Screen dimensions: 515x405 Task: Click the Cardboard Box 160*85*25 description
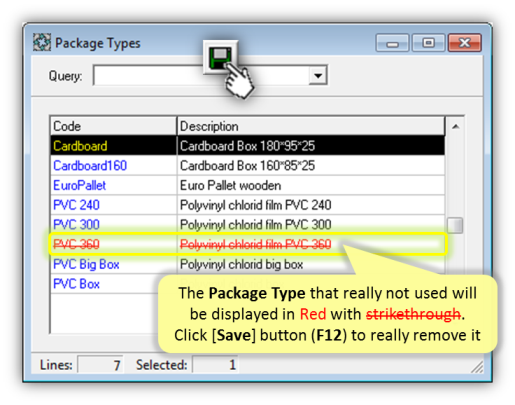tap(247, 165)
